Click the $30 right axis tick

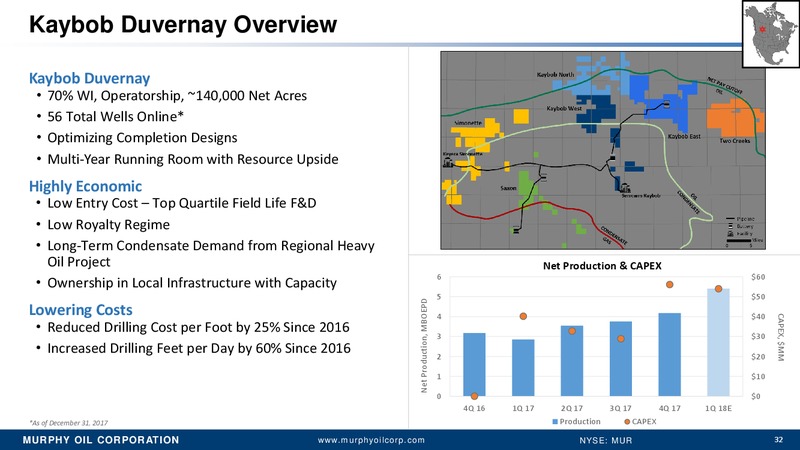point(758,337)
